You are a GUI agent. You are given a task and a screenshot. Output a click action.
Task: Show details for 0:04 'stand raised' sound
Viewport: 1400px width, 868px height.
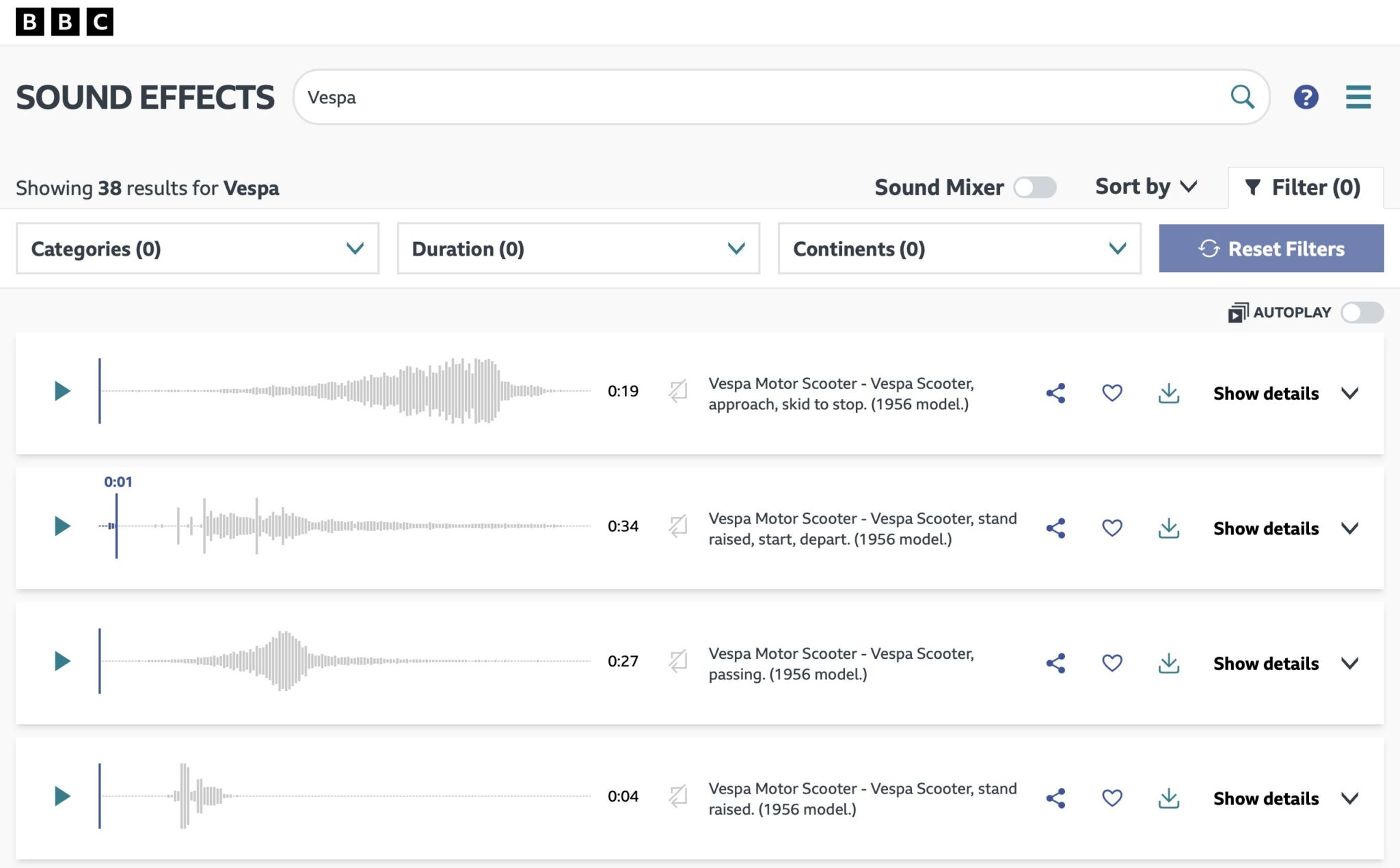[x=1286, y=799]
